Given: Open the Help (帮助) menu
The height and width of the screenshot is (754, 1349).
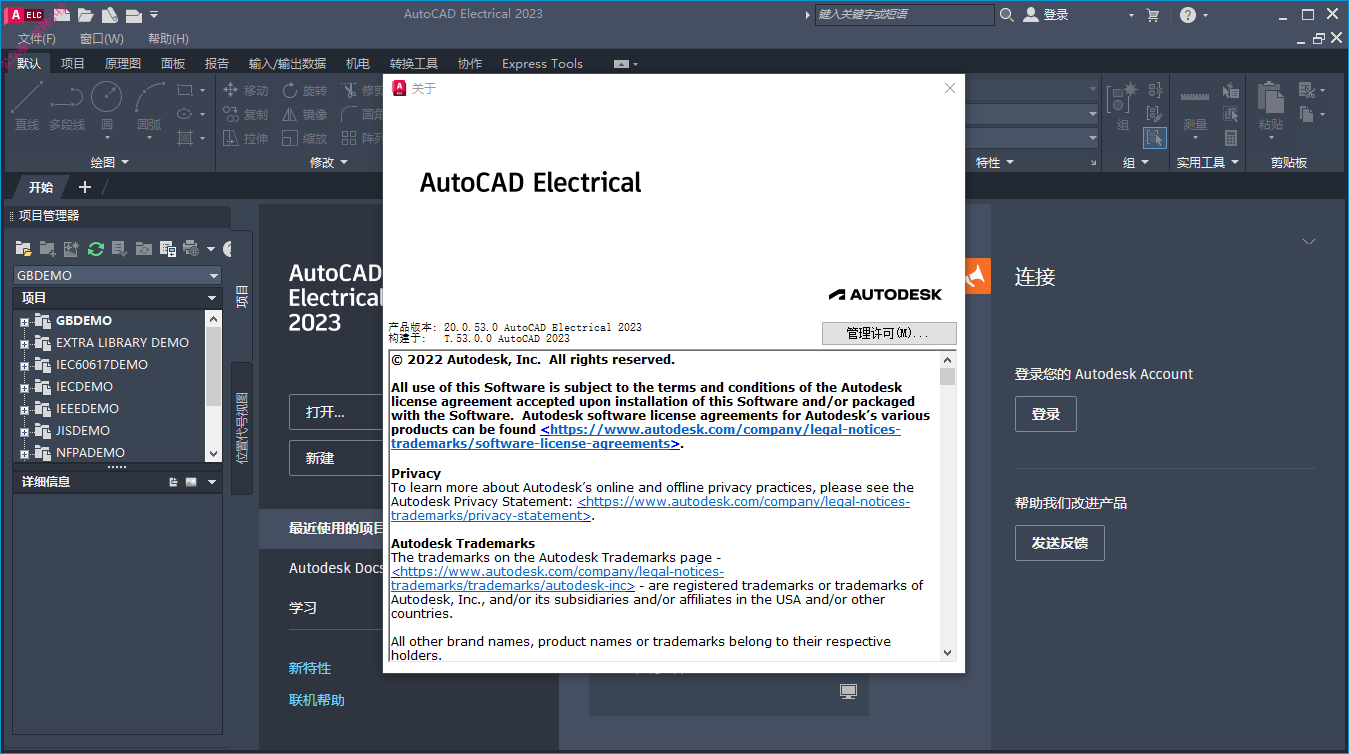Looking at the screenshot, I should 168,38.
